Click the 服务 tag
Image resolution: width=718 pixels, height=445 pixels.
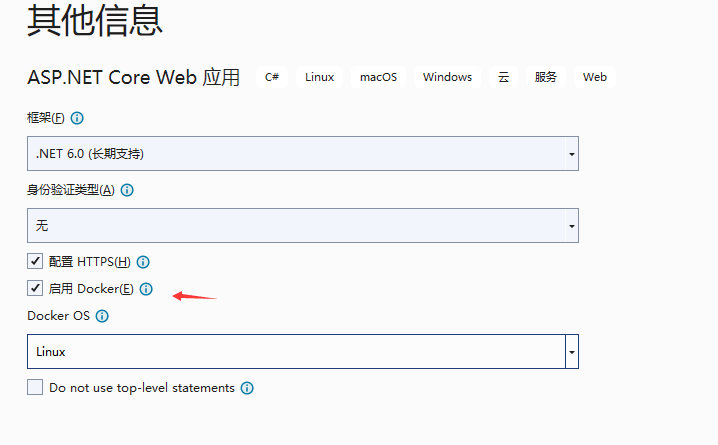(545, 77)
